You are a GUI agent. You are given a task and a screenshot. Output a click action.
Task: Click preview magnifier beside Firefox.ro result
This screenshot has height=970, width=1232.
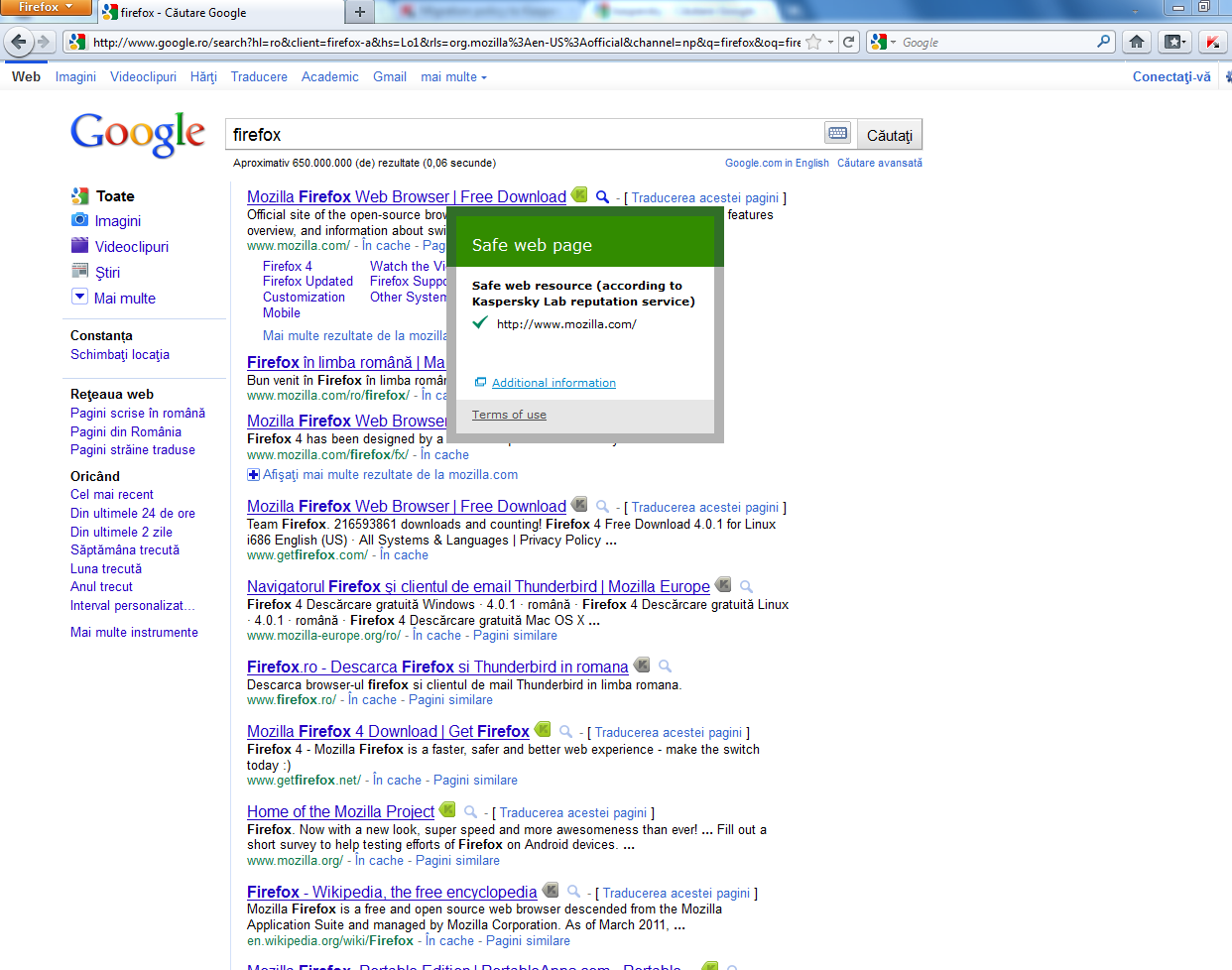point(665,667)
